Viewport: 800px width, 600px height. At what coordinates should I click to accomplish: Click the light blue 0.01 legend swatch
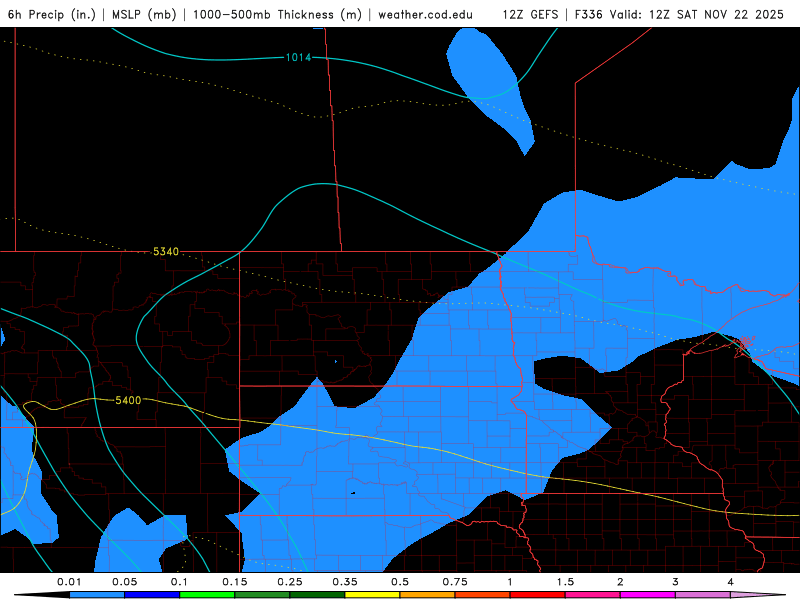click(x=97, y=595)
